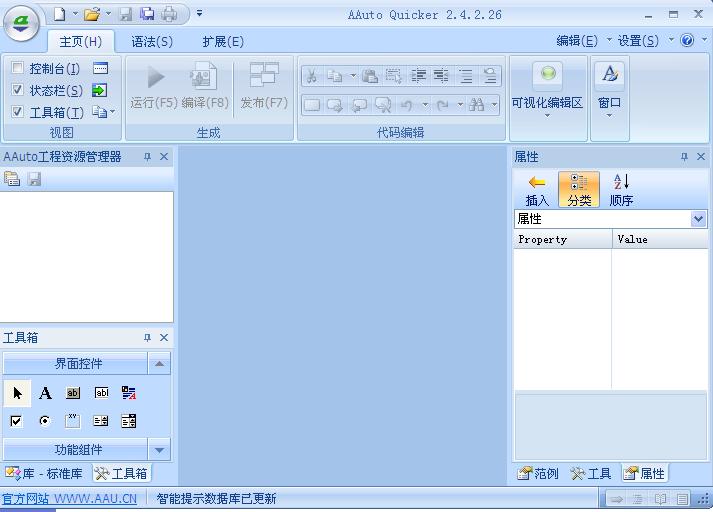Screen dimensions: 713x512
Task: Close the 工具箱 panel
Action: click(164, 337)
